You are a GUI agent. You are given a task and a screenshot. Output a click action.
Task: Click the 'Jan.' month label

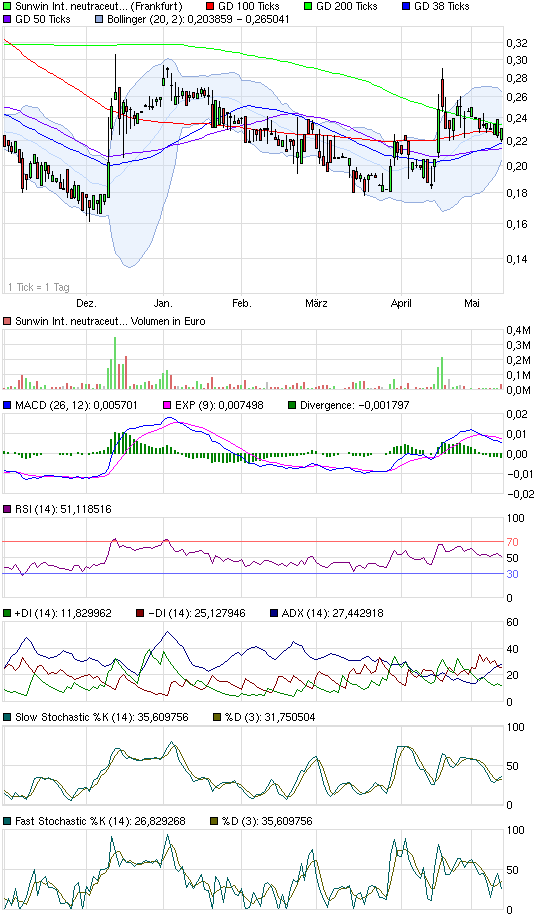click(x=163, y=303)
